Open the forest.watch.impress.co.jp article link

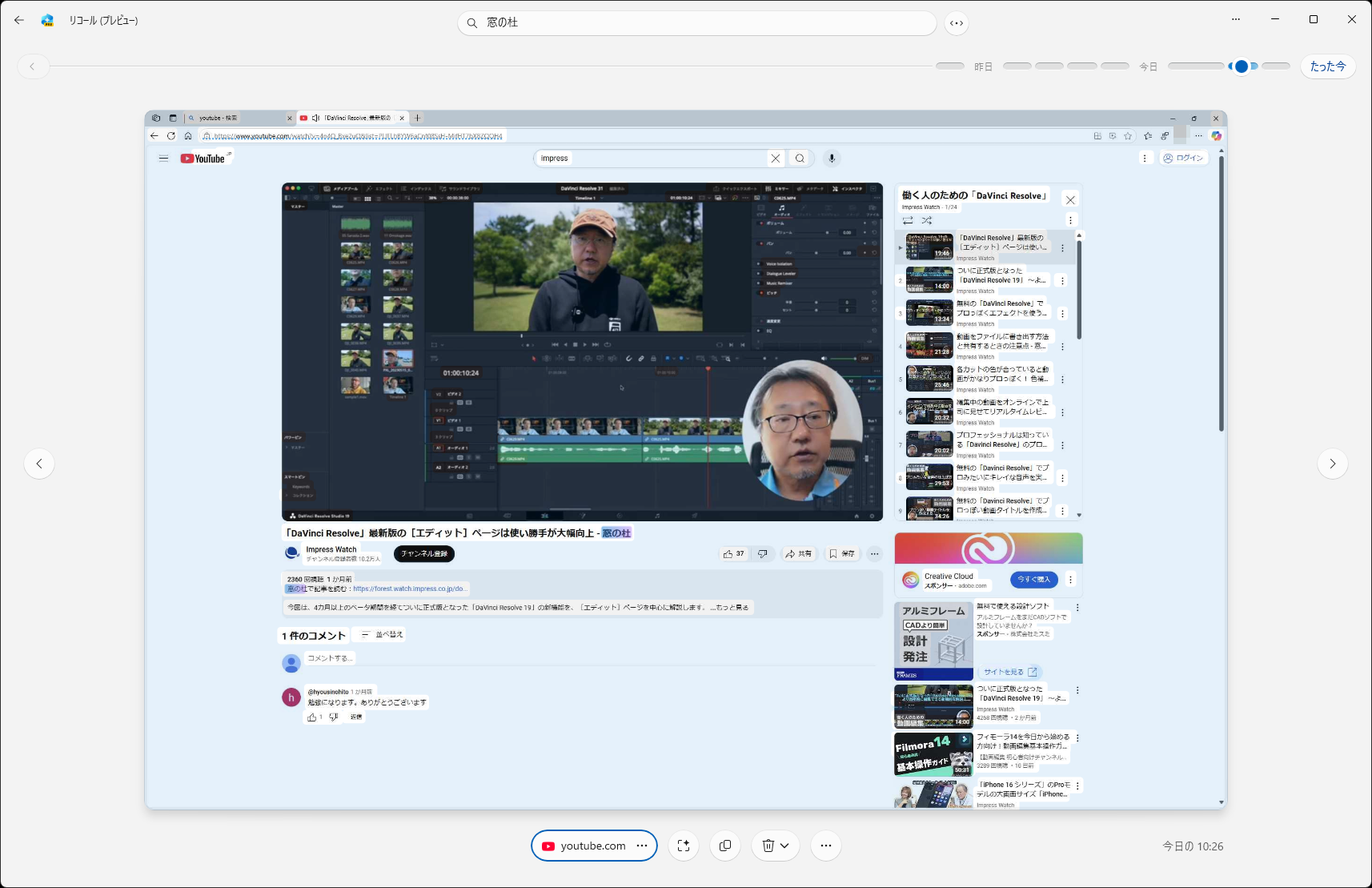point(411,588)
